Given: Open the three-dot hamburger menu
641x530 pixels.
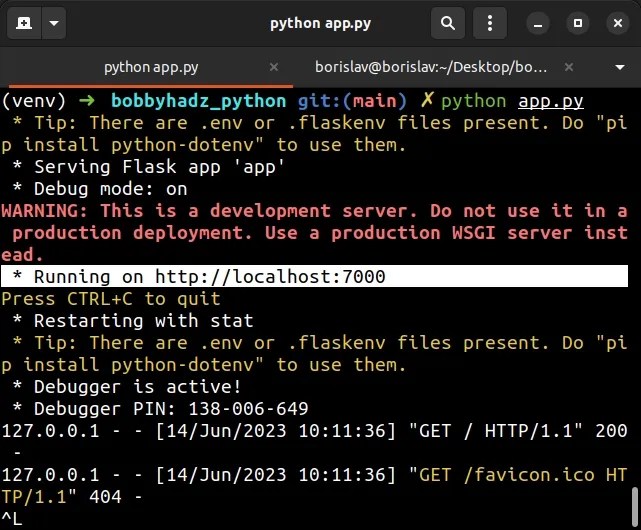Looking at the screenshot, I should pos(490,23).
